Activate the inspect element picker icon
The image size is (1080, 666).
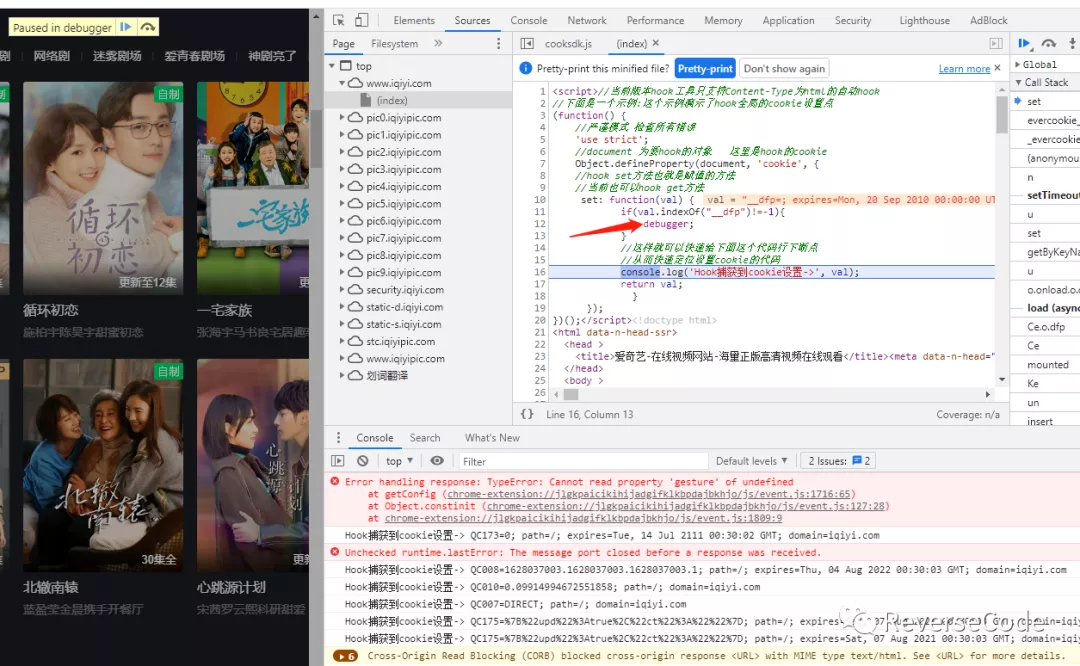[338, 20]
